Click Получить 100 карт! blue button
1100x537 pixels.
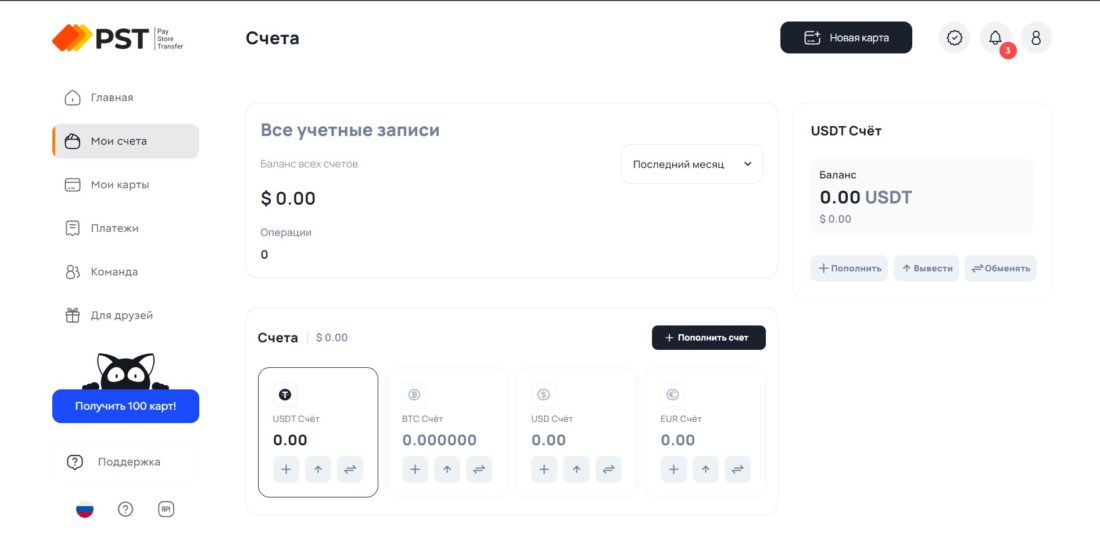(x=126, y=406)
